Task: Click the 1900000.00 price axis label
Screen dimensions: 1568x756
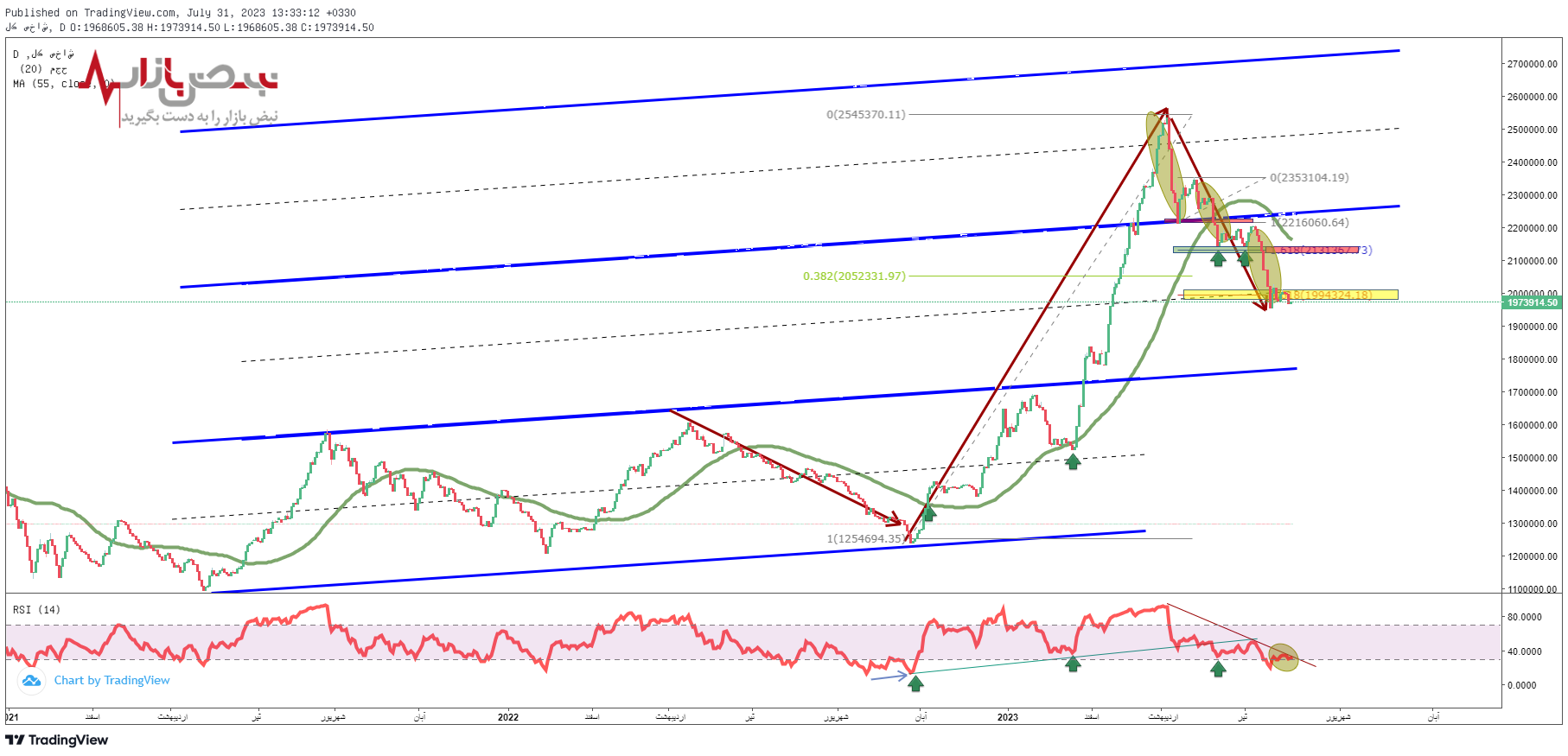Action: pos(1532,327)
